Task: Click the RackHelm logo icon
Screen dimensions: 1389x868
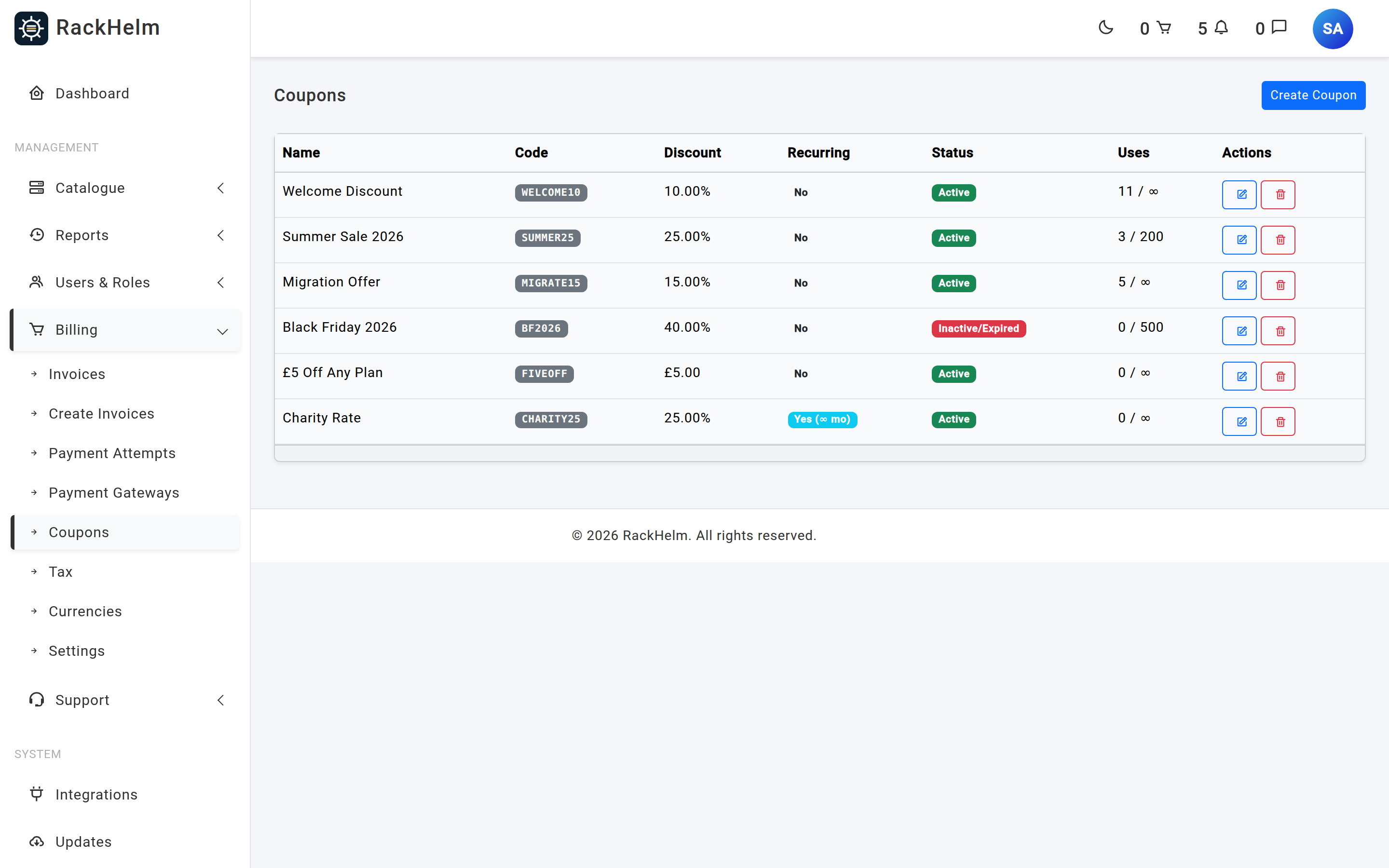Action: [x=31, y=28]
